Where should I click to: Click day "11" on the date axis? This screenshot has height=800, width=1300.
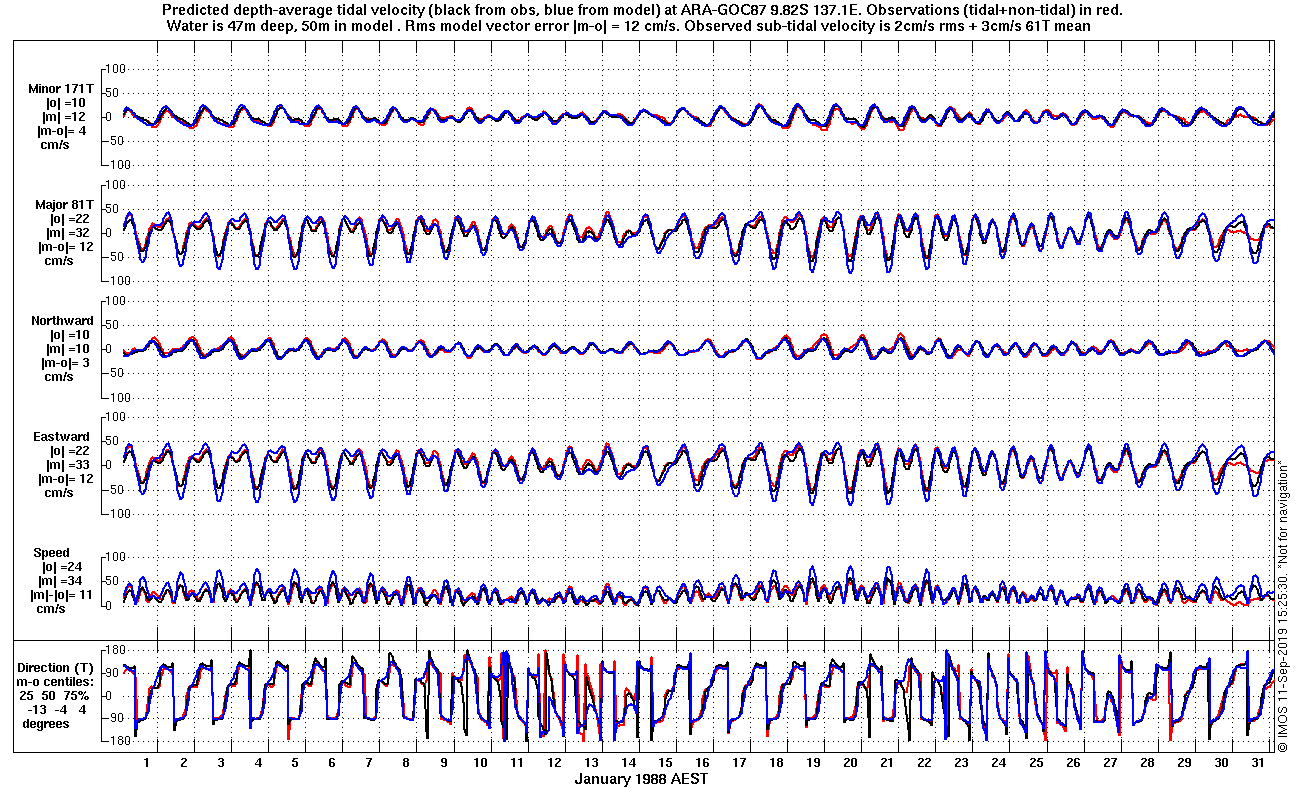coord(517,762)
